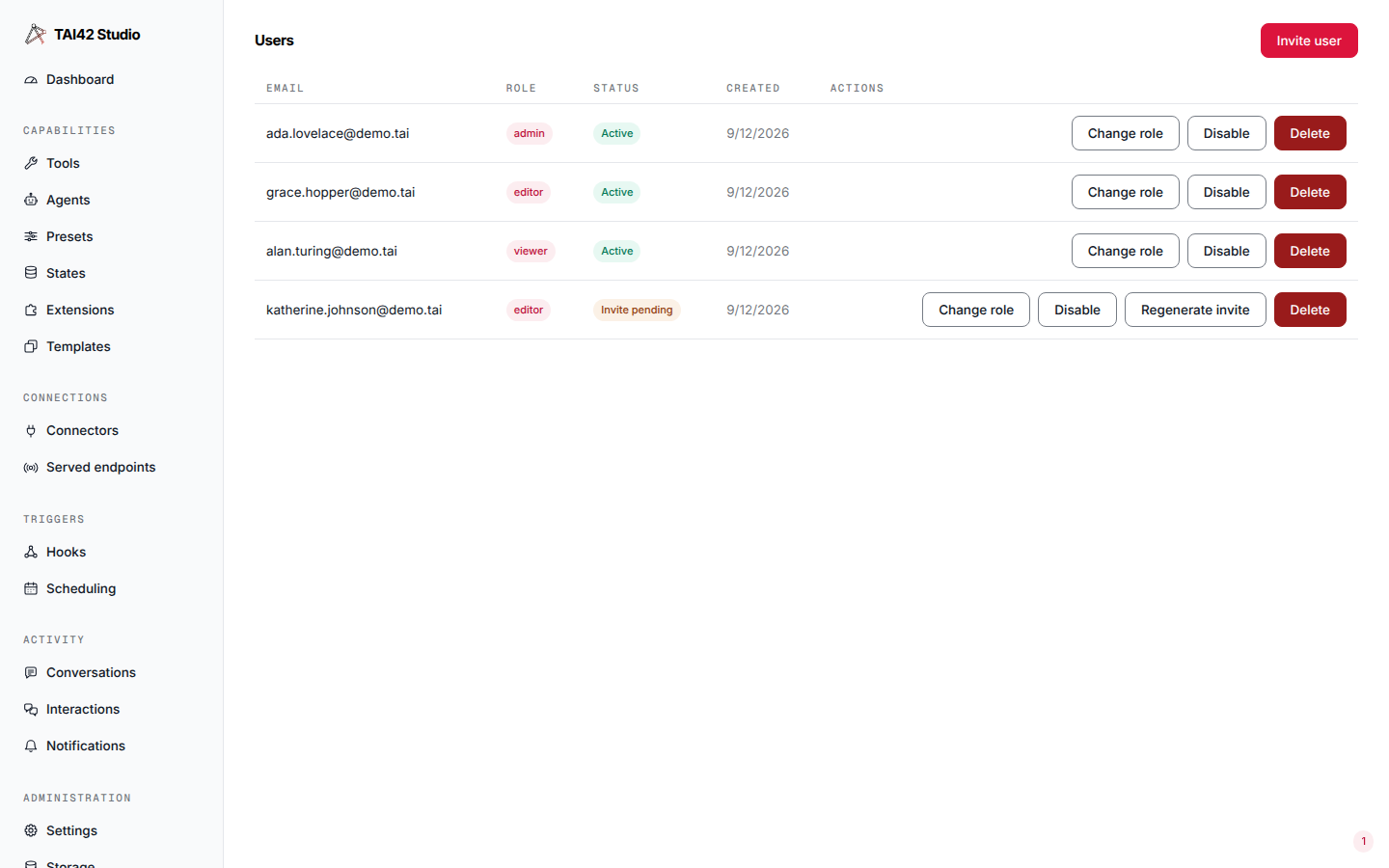Click the viewer role badge
The image size is (1389, 868).
pyautogui.click(x=531, y=251)
